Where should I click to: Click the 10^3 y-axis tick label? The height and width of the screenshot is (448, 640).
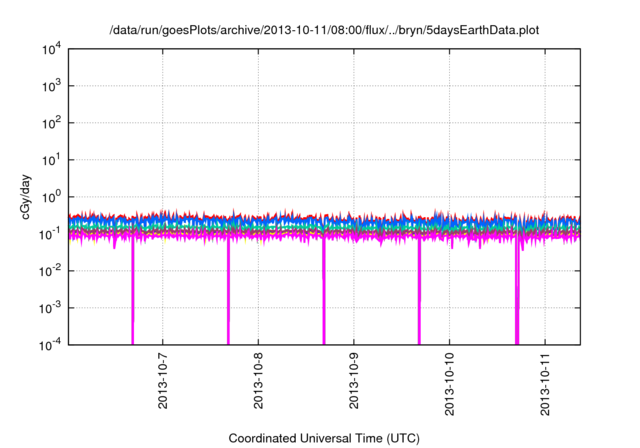tap(51, 86)
